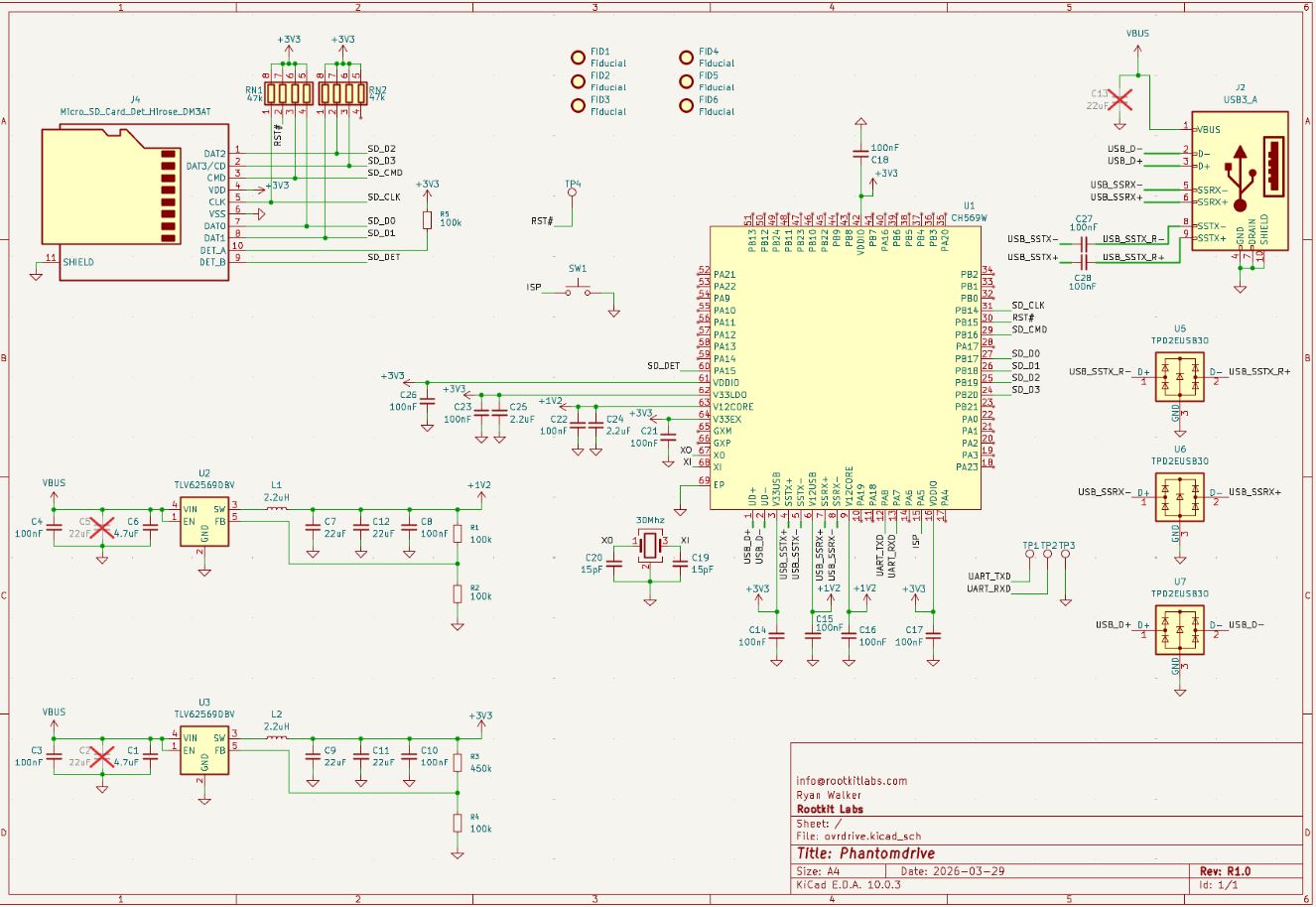Viewport: 1316px width, 907px height.
Task: Select the U1 CH569W chip symbol
Action: pos(846,368)
